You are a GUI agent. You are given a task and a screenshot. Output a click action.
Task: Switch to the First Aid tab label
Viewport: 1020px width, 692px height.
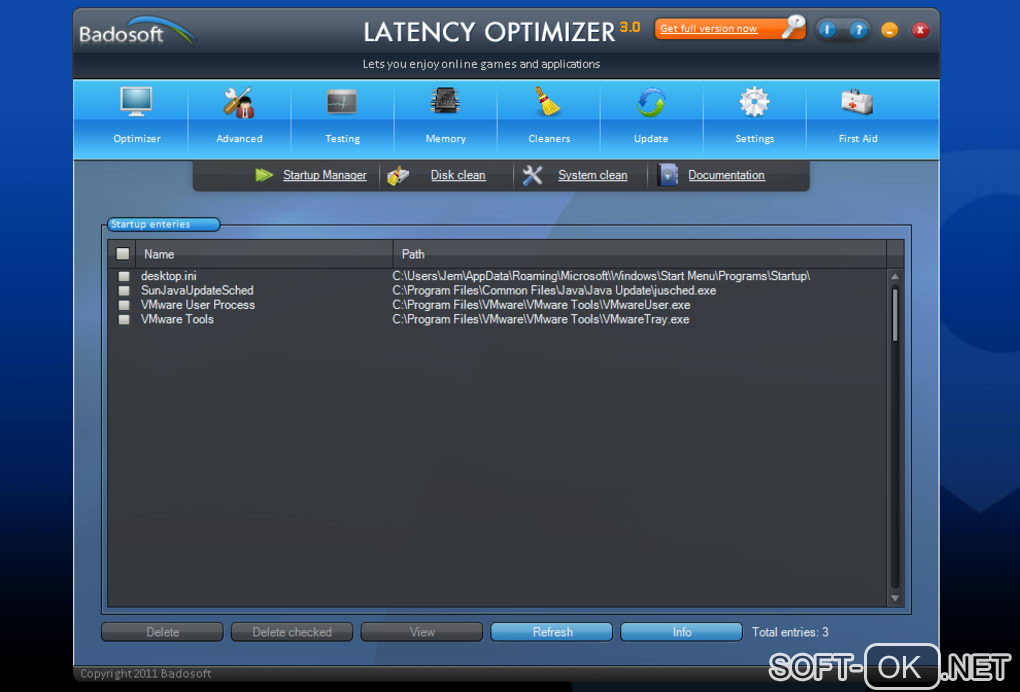tap(858, 139)
